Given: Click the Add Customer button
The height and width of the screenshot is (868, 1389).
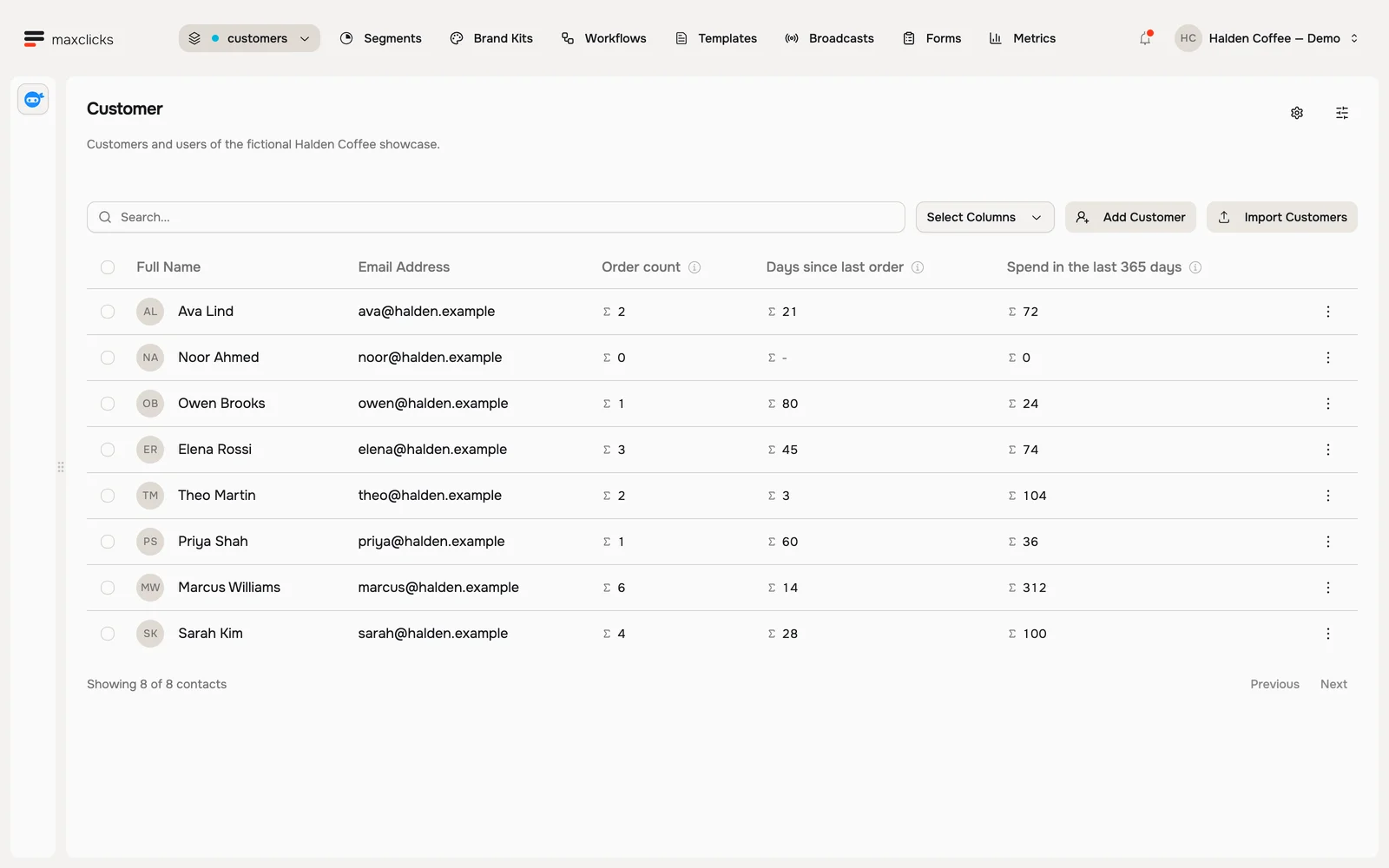Looking at the screenshot, I should pyautogui.click(x=1130, y=217).
